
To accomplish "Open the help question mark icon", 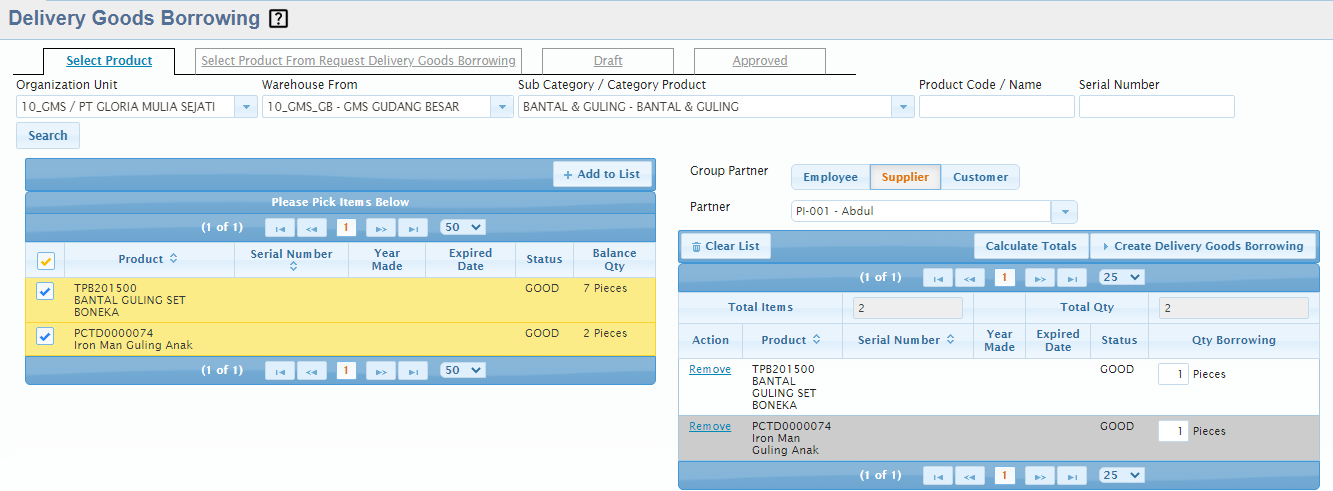I will coord(279,18).
